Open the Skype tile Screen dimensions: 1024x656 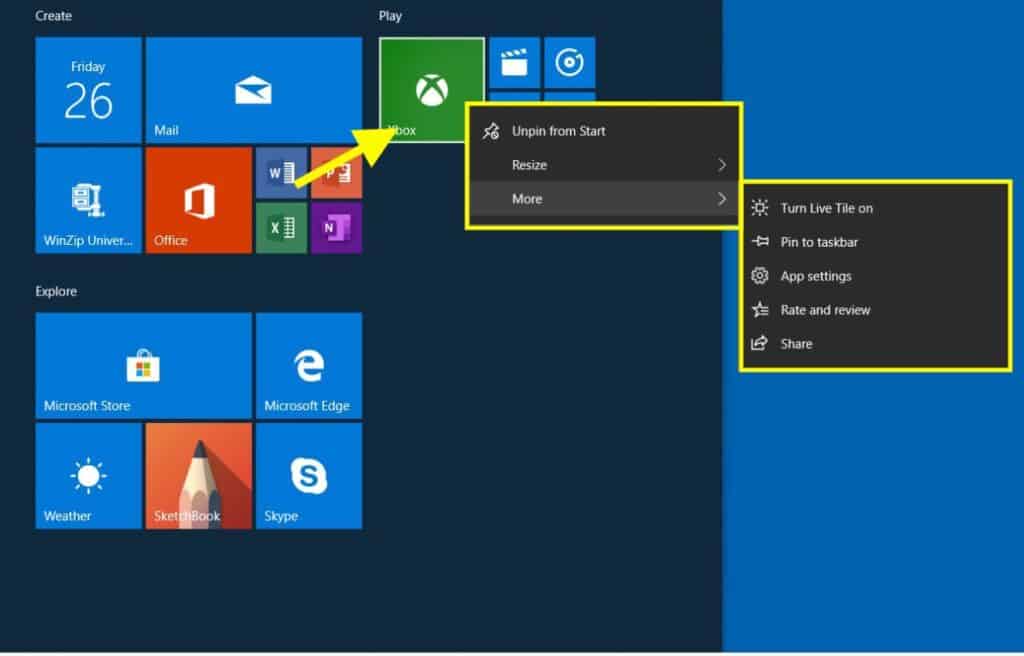point(310,475)
